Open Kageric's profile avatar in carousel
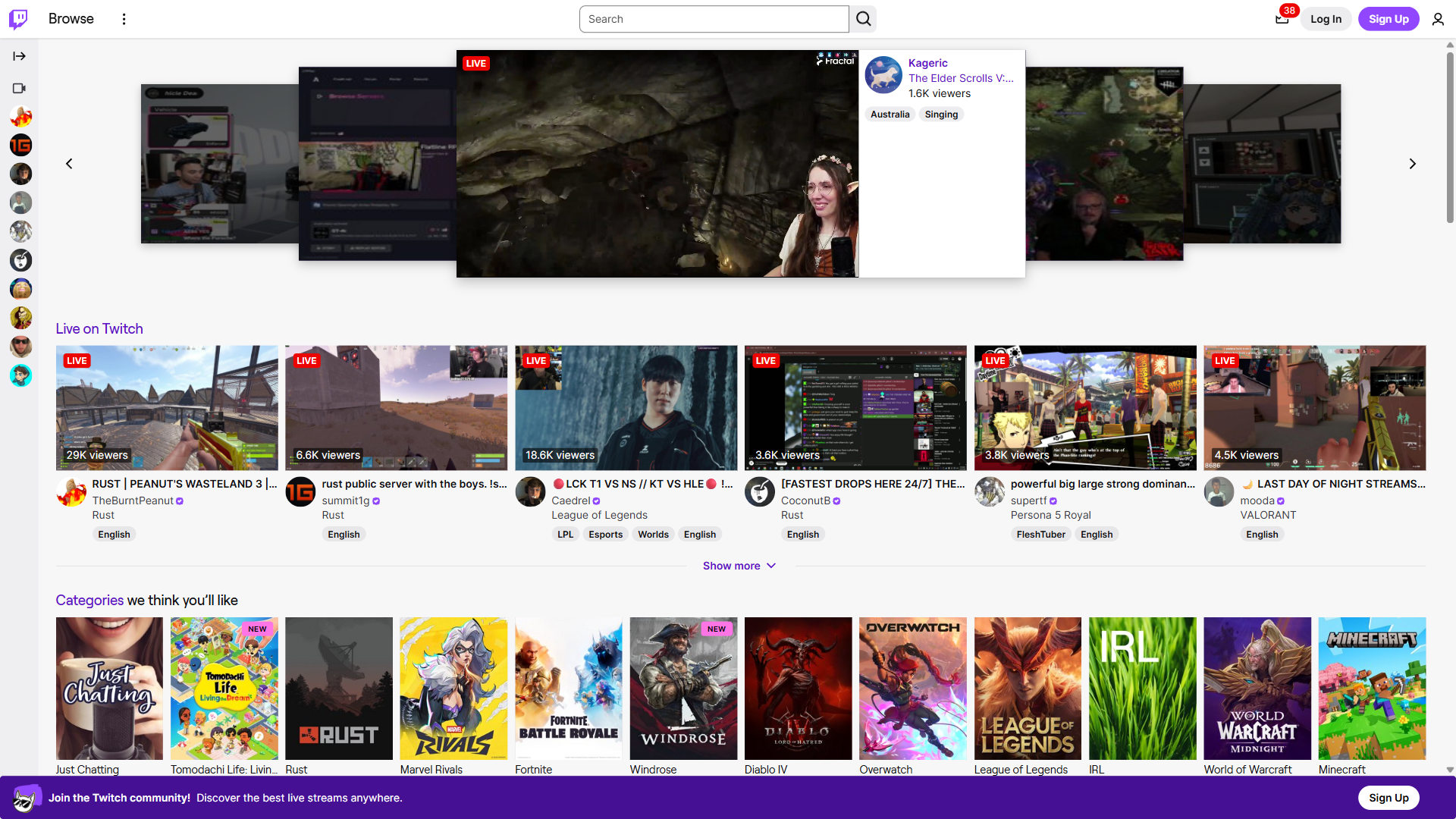This screenshot has width=1456, height=819. click(x=883, y=75)
